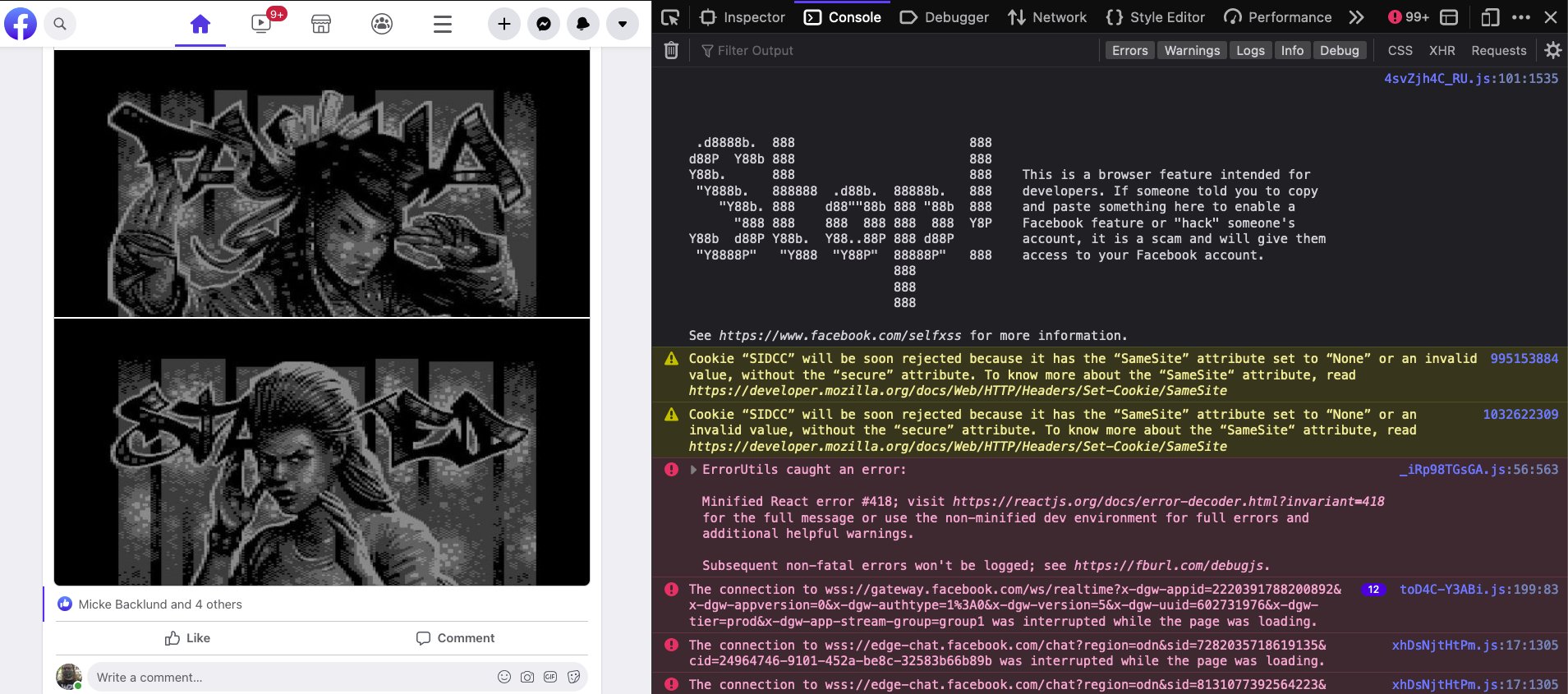
Task: Open DevTools three-dot options menu
Action: pos(1521,17)
